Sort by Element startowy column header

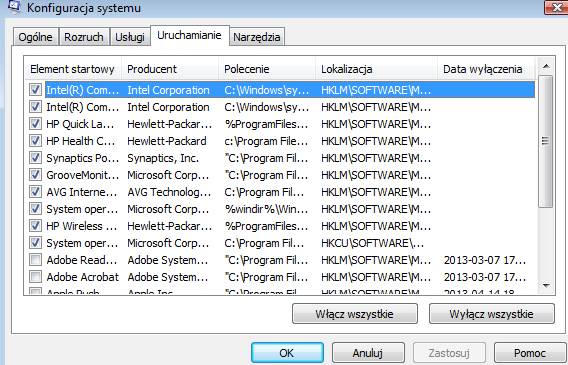click(x=73, y=69)
